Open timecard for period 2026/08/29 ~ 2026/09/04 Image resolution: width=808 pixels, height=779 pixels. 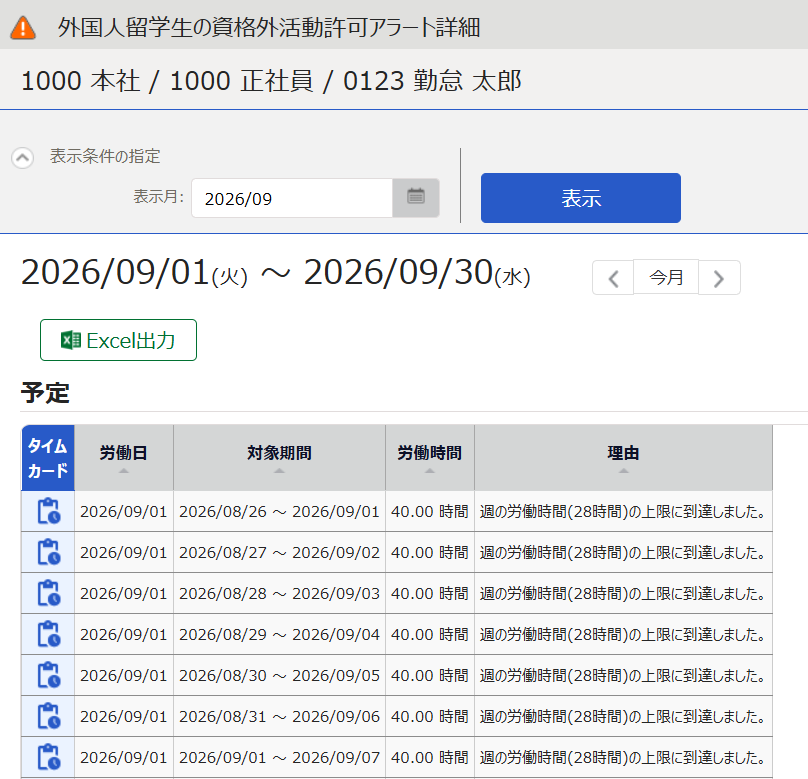point(48,634)
